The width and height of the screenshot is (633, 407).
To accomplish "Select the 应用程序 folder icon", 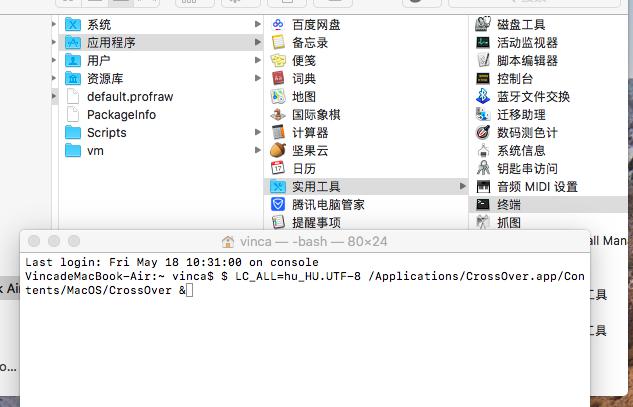I will tap(73, 42).
